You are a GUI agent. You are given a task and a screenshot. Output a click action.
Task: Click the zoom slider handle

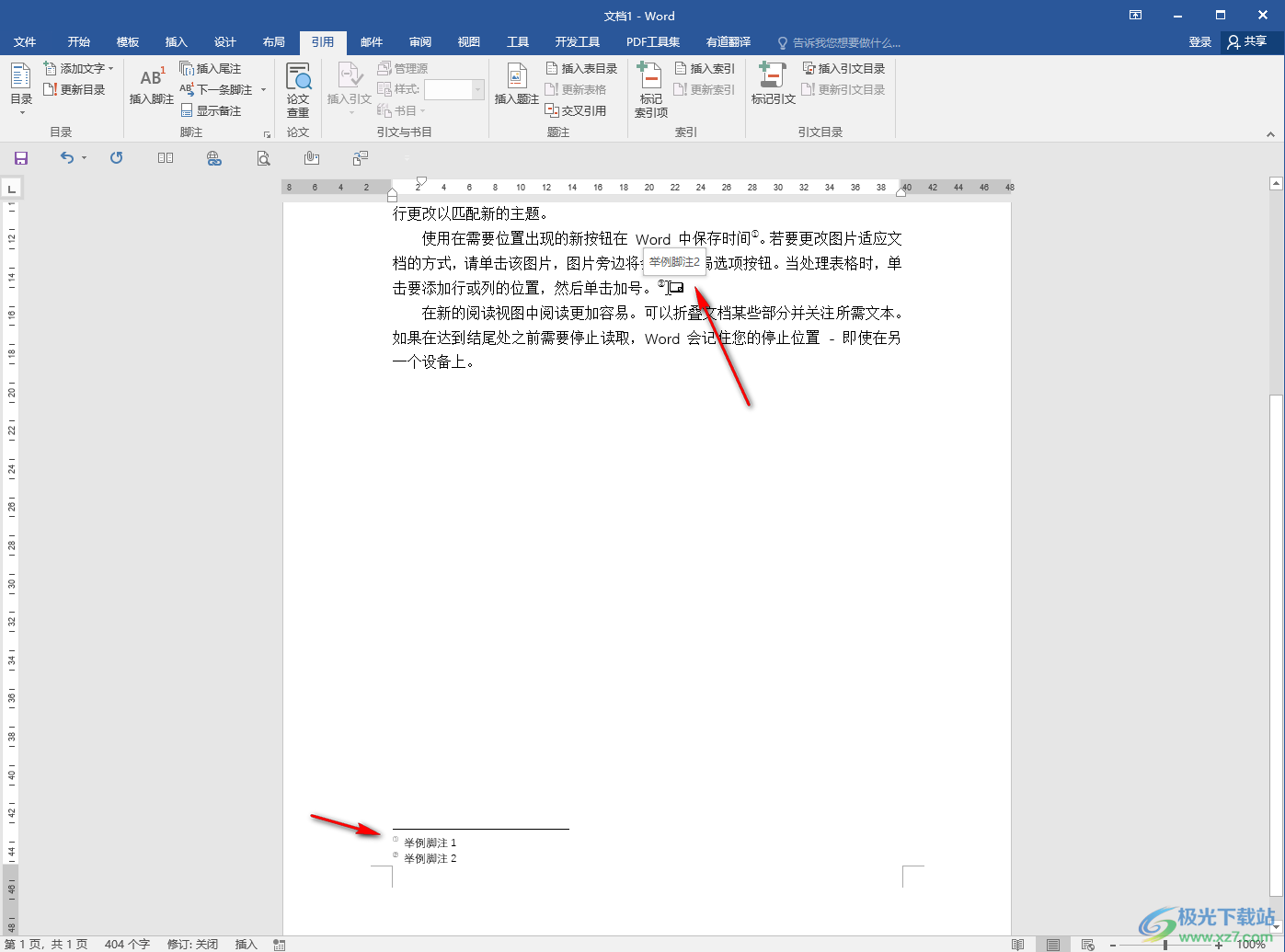(1165, 945)
